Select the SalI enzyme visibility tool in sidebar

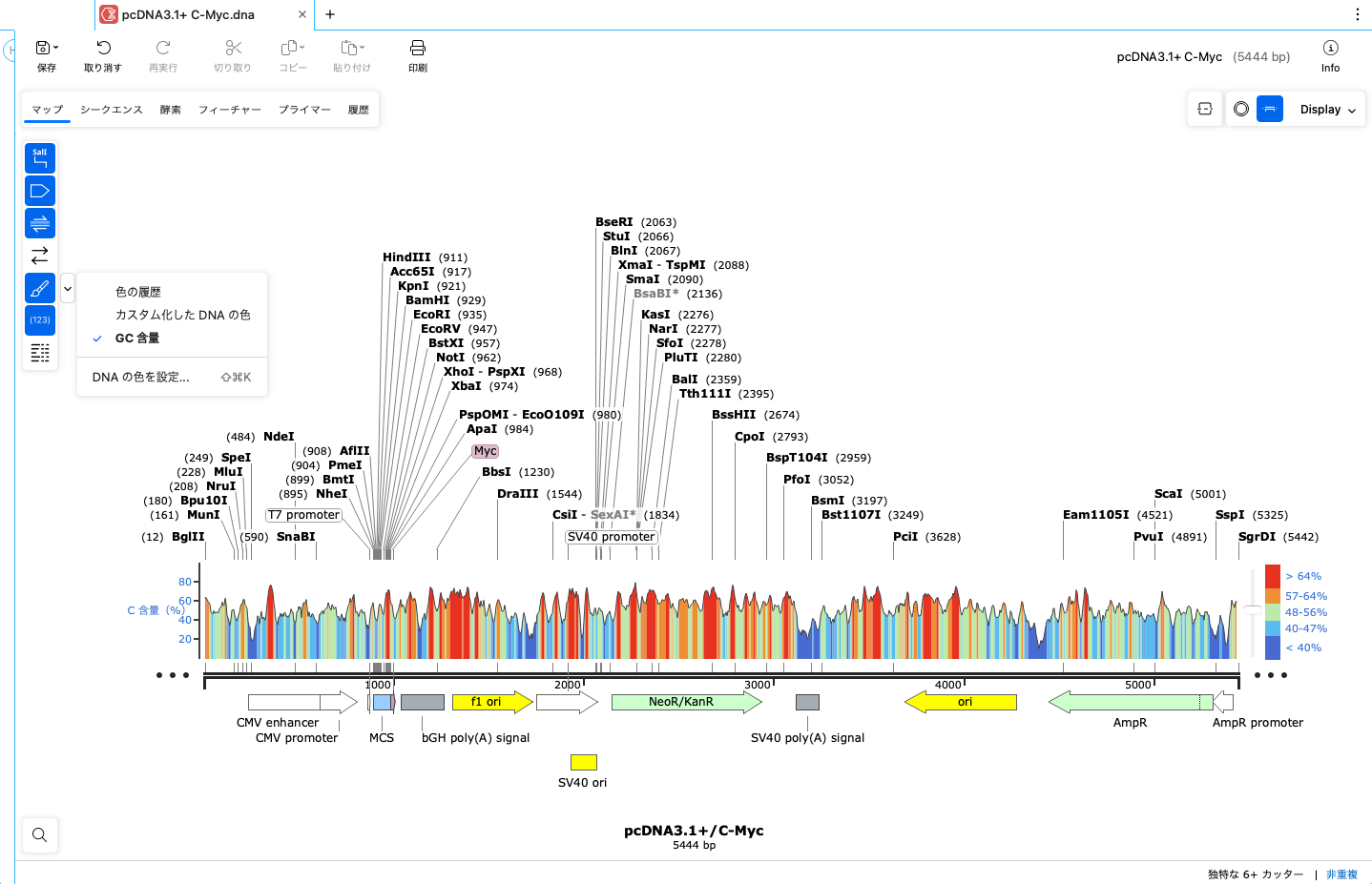[x=39, y=157]
